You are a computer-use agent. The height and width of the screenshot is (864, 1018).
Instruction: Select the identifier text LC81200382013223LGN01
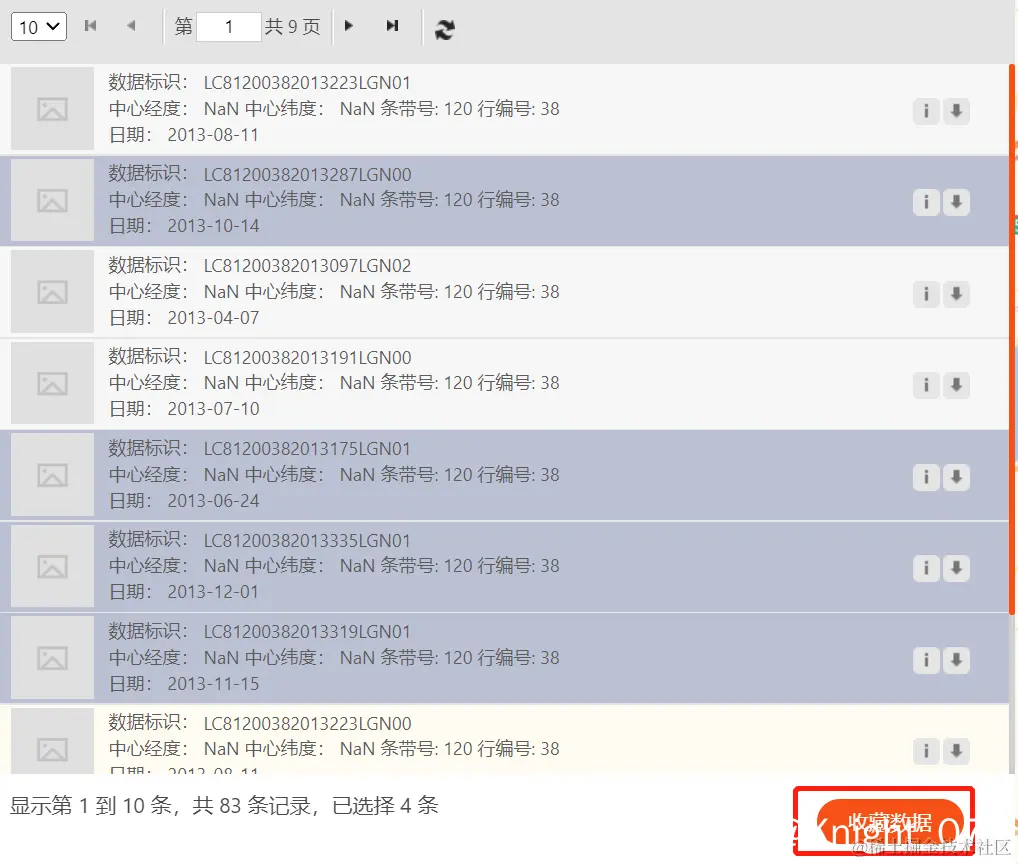point(307,83)
